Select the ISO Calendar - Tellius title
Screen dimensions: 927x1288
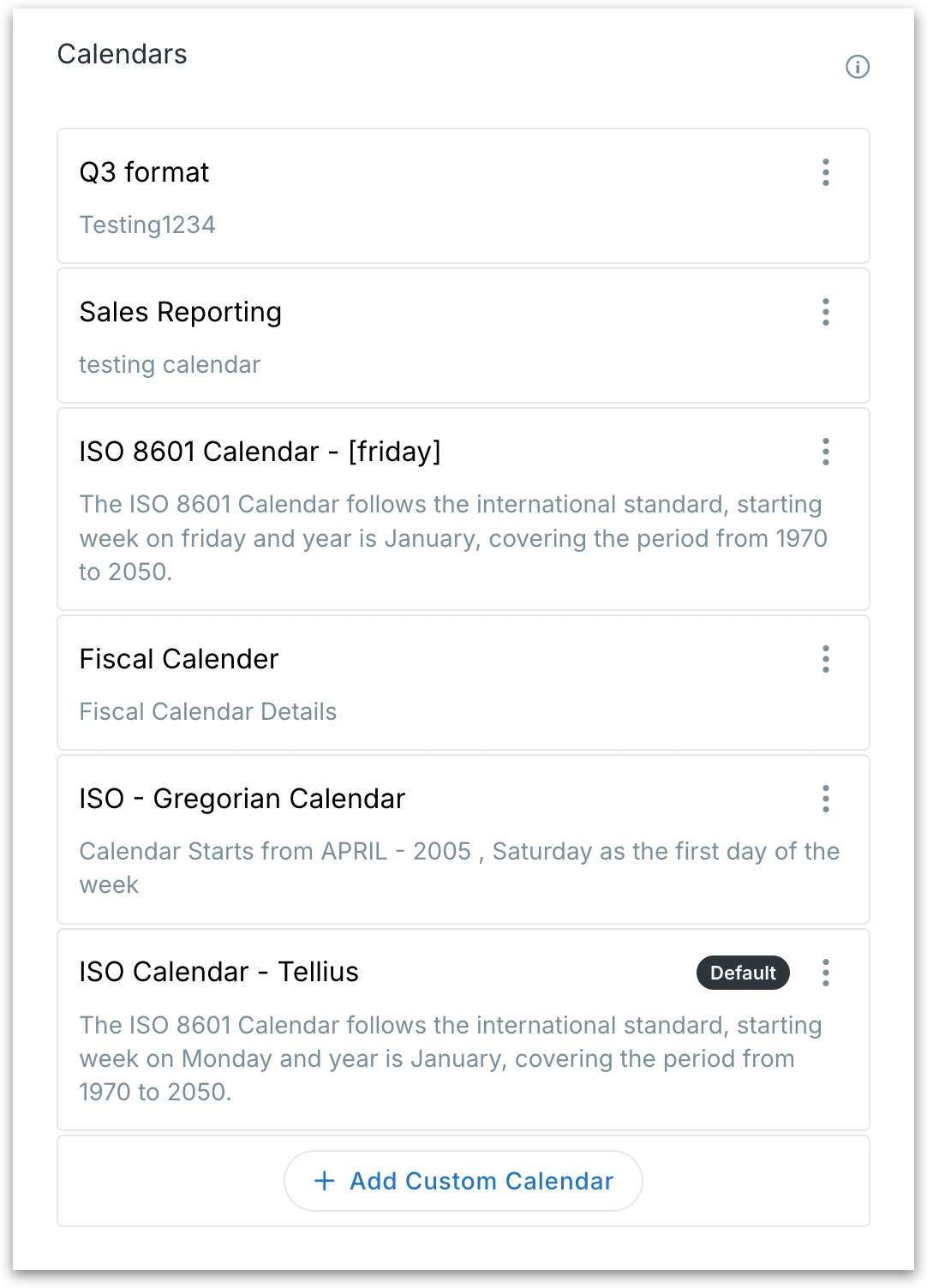[218, 972]
